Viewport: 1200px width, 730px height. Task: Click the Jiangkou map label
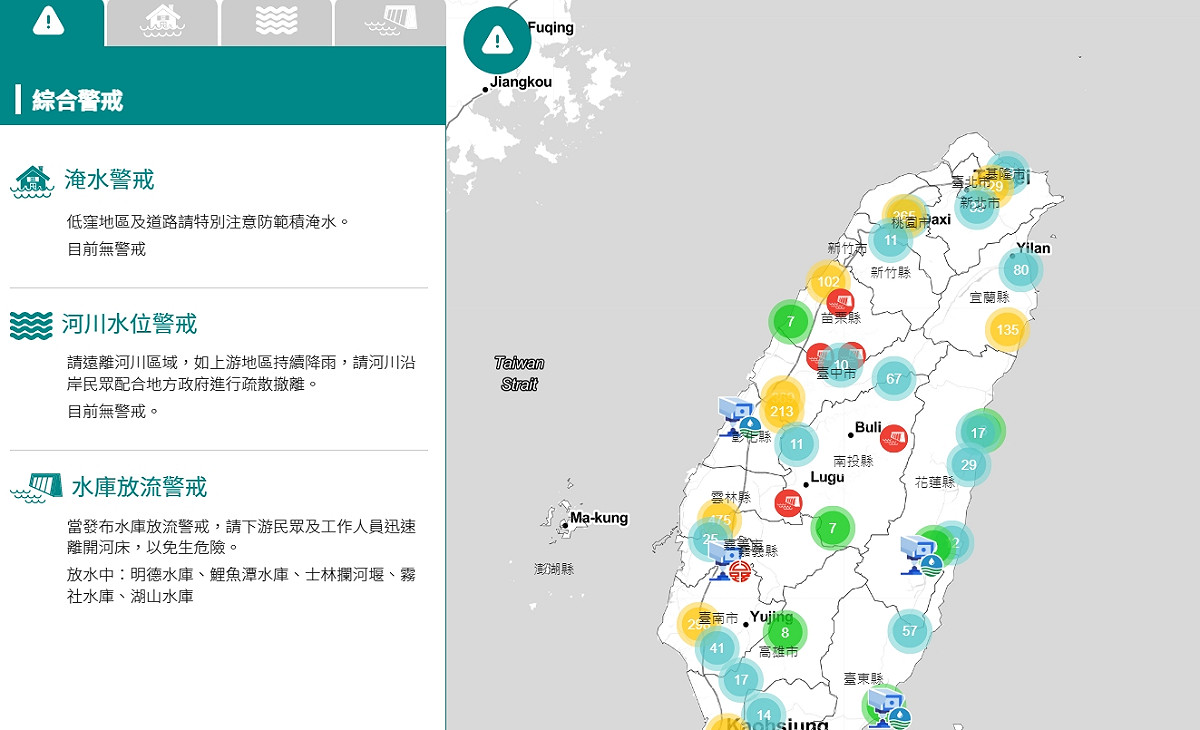(521, 82)
